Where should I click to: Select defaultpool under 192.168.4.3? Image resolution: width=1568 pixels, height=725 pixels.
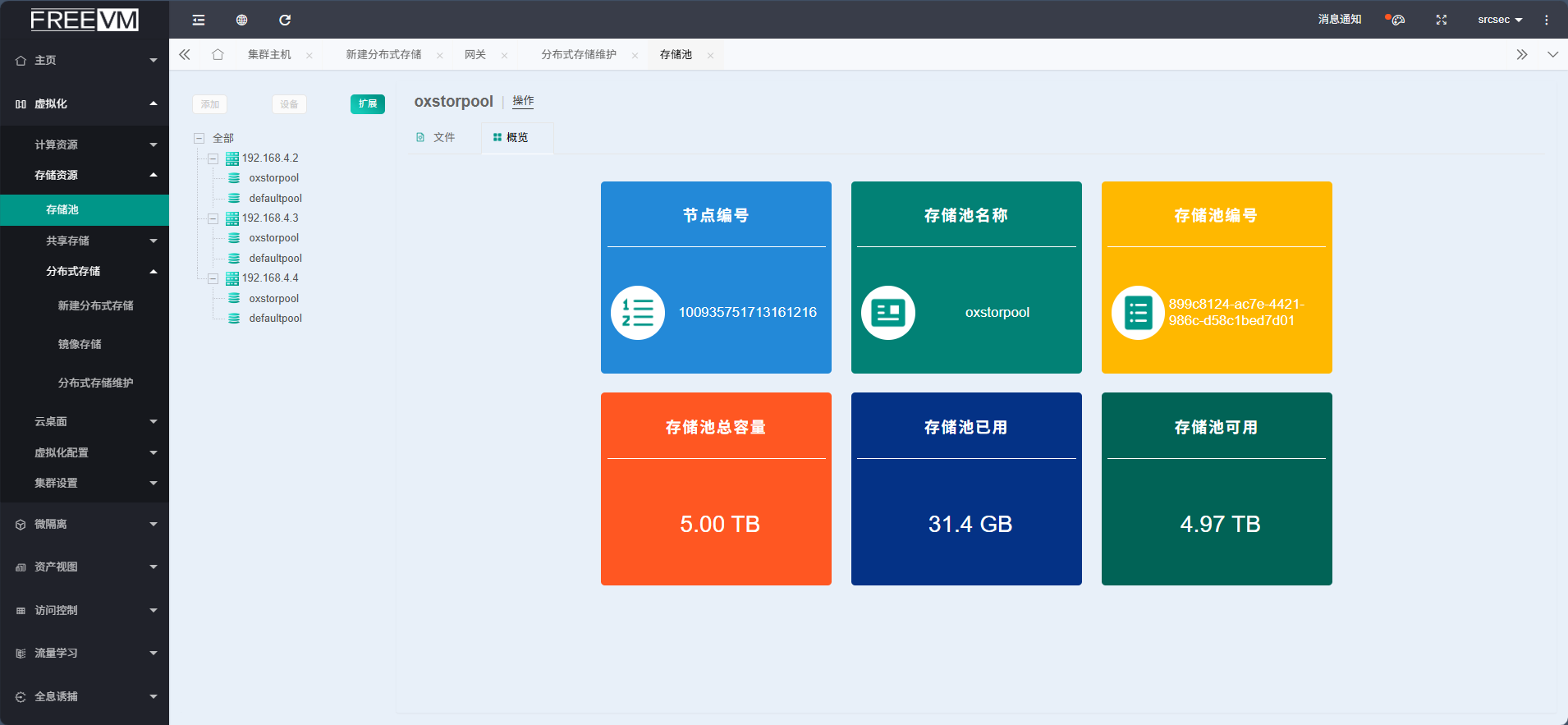(275, 259)
